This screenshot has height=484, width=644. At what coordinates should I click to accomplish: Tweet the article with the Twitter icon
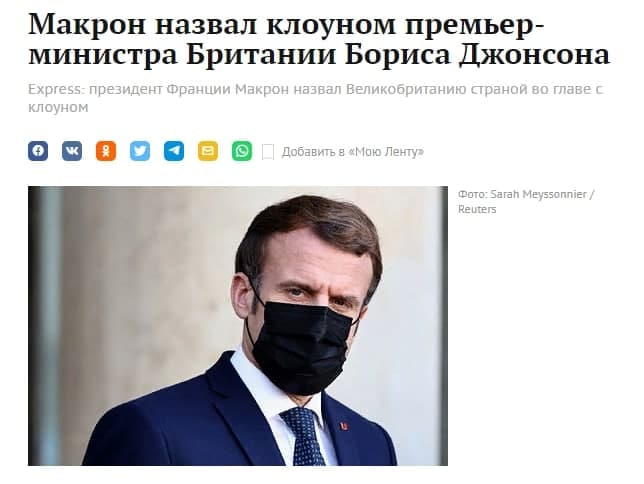point(140,151)
